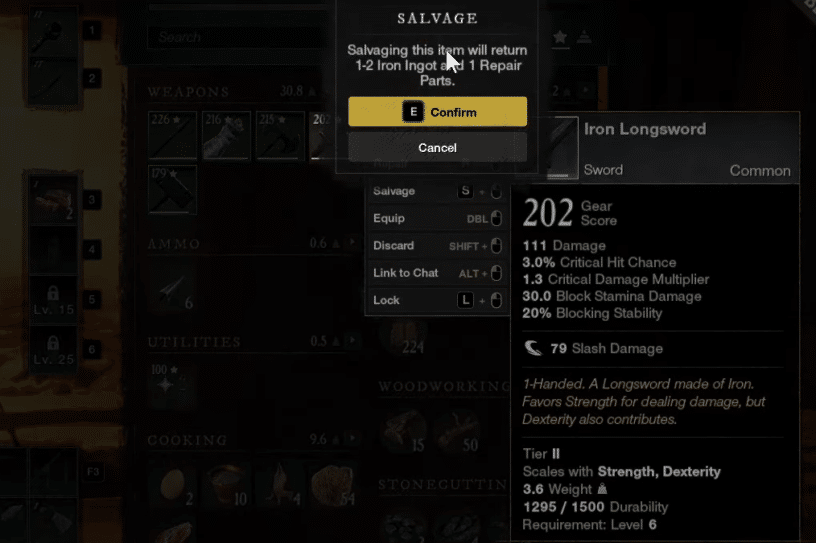
Task: Click the favorites star icon near search
Action: 560,37
